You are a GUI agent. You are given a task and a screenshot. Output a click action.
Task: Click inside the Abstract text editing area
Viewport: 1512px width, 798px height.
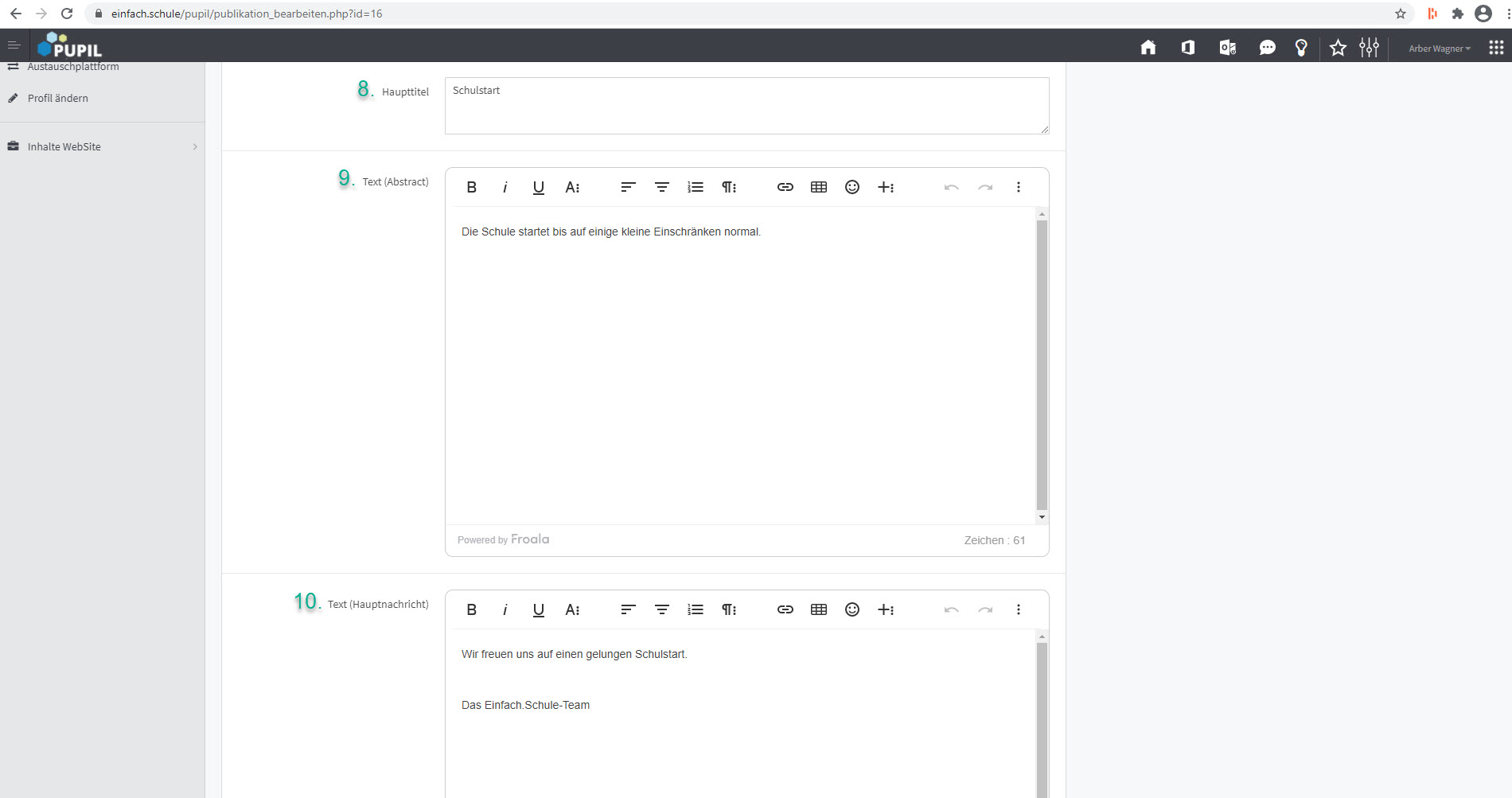741,366
